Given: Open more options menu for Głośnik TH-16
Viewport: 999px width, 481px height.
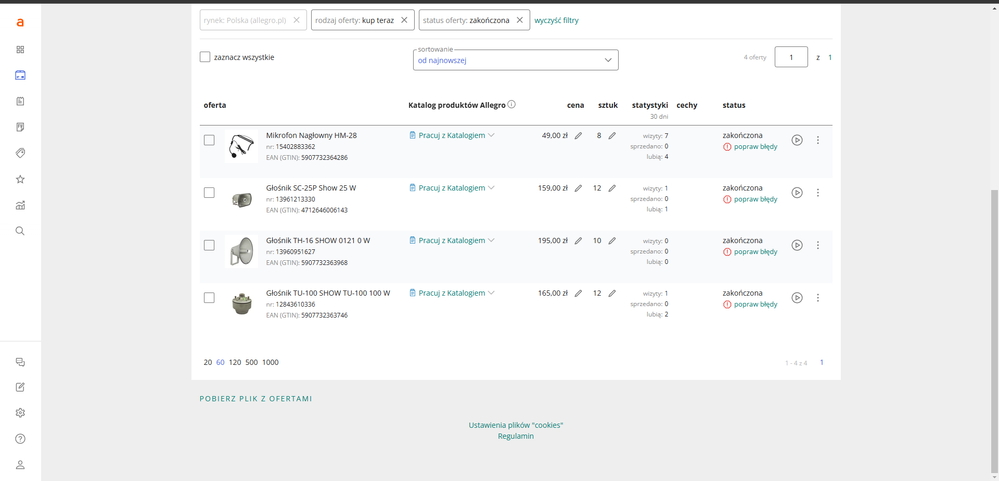Looking at the screenshot, I should point(818,245).
